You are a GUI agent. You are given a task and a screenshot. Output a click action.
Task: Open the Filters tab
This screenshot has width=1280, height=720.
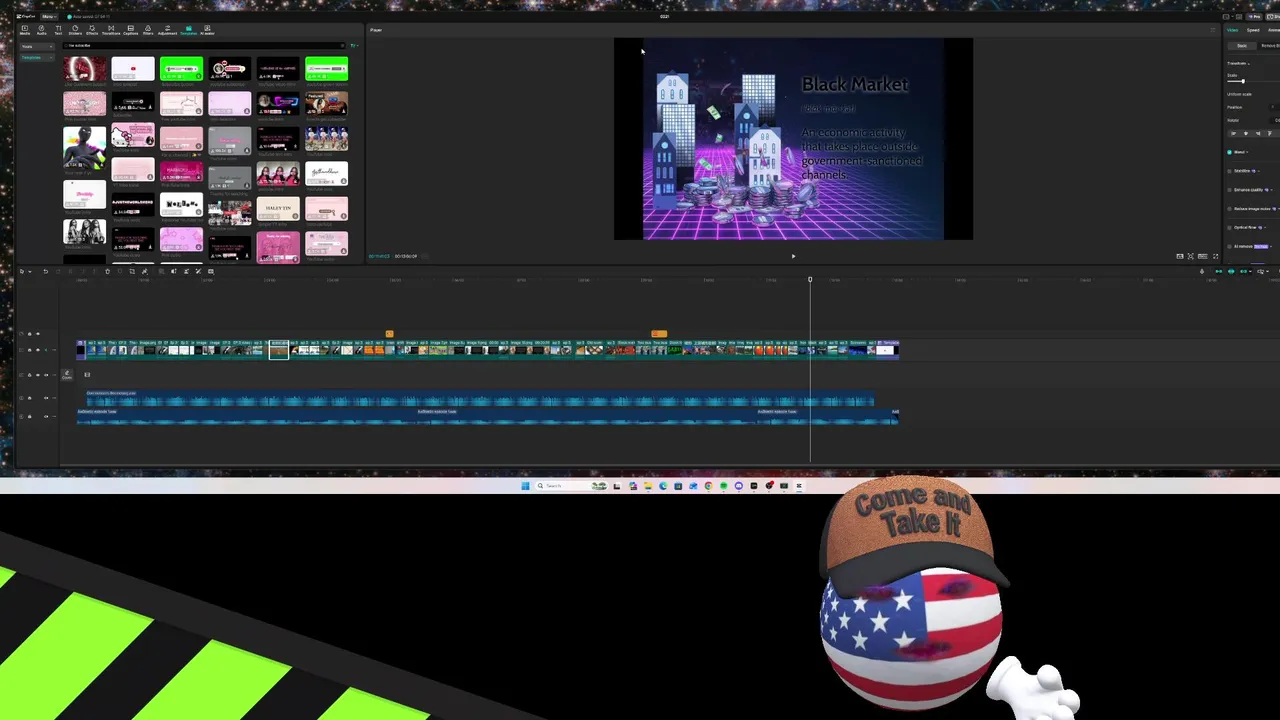148,30
